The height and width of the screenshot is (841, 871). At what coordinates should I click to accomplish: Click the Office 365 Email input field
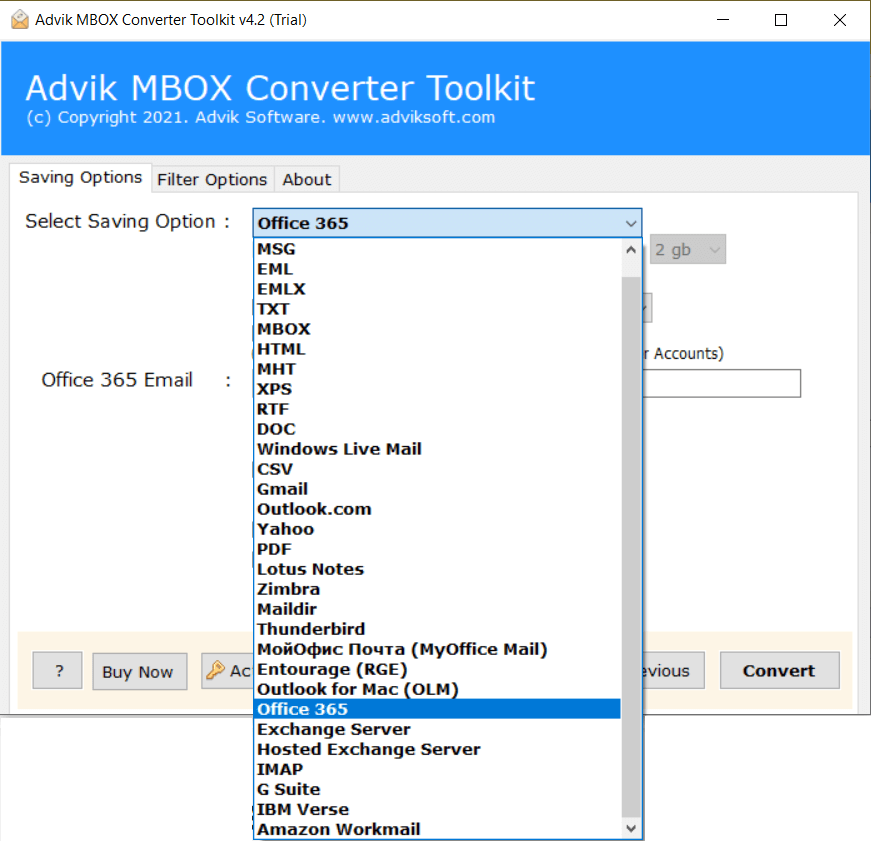tap(722, 383)
